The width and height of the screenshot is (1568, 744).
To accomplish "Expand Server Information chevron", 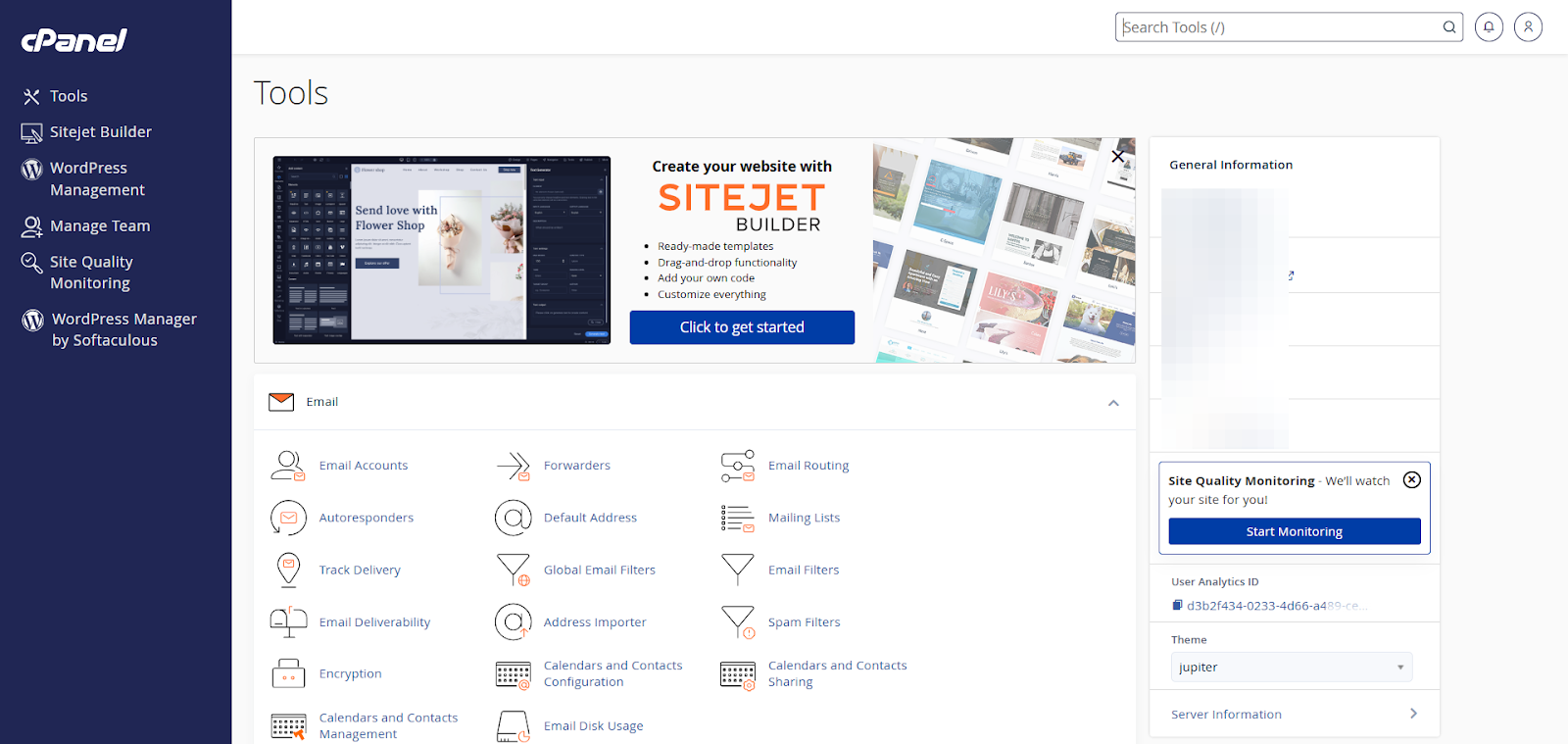I will pos(1413,714).
